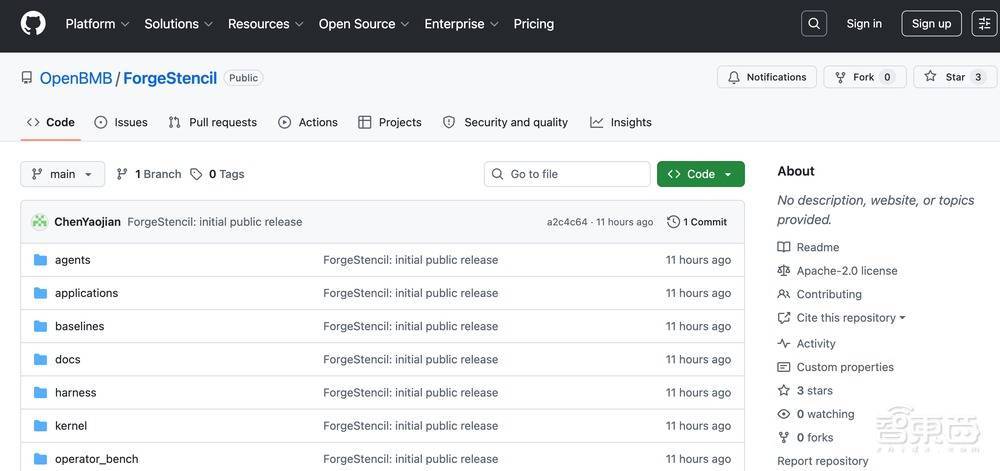Open the kernel folder name
The width and height of the screenshot is (1000, 471).
pos(71,425)
